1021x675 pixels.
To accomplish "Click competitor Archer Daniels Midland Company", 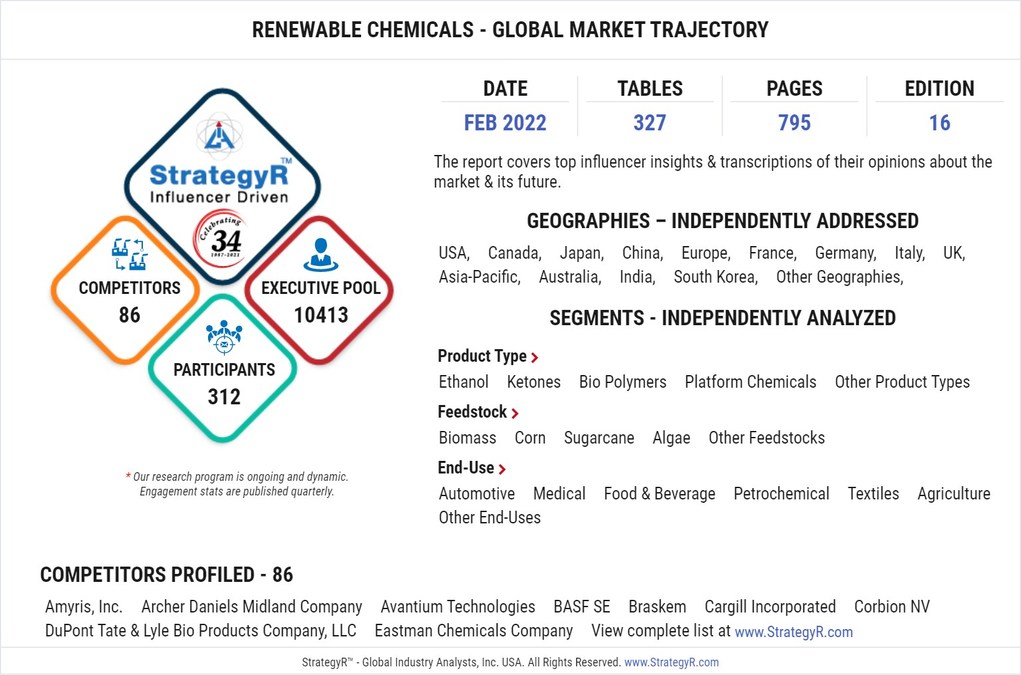I will click(x=251, y=607).
